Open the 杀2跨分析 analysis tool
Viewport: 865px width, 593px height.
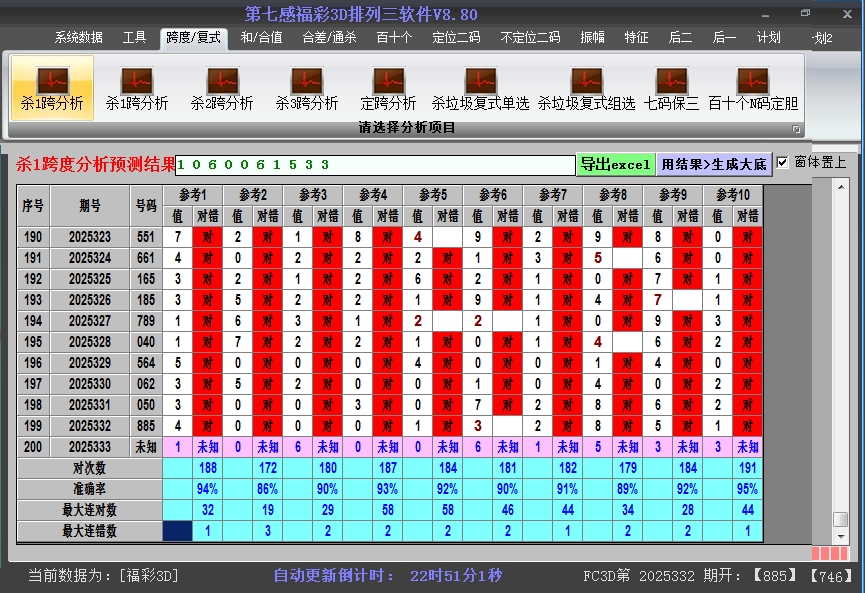[222, 88]
